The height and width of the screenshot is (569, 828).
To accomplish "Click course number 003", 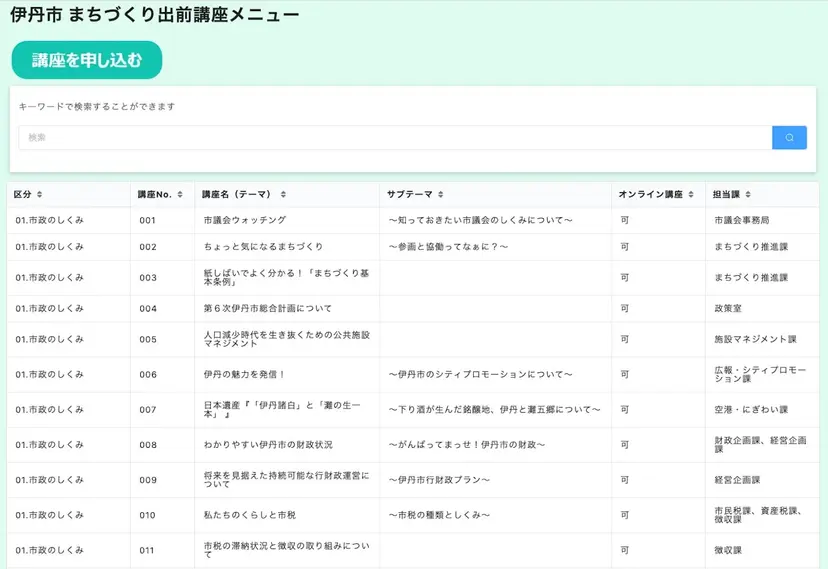I will coord(148,278).
